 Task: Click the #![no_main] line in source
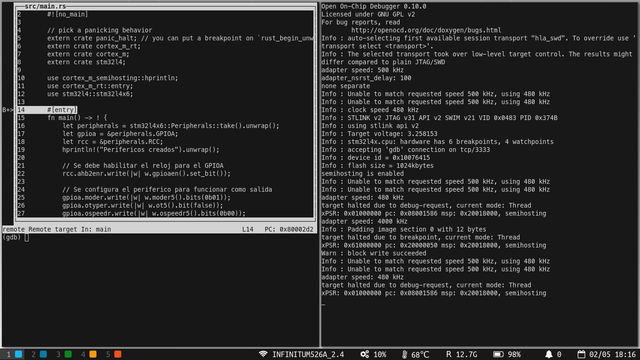point(67,14)
